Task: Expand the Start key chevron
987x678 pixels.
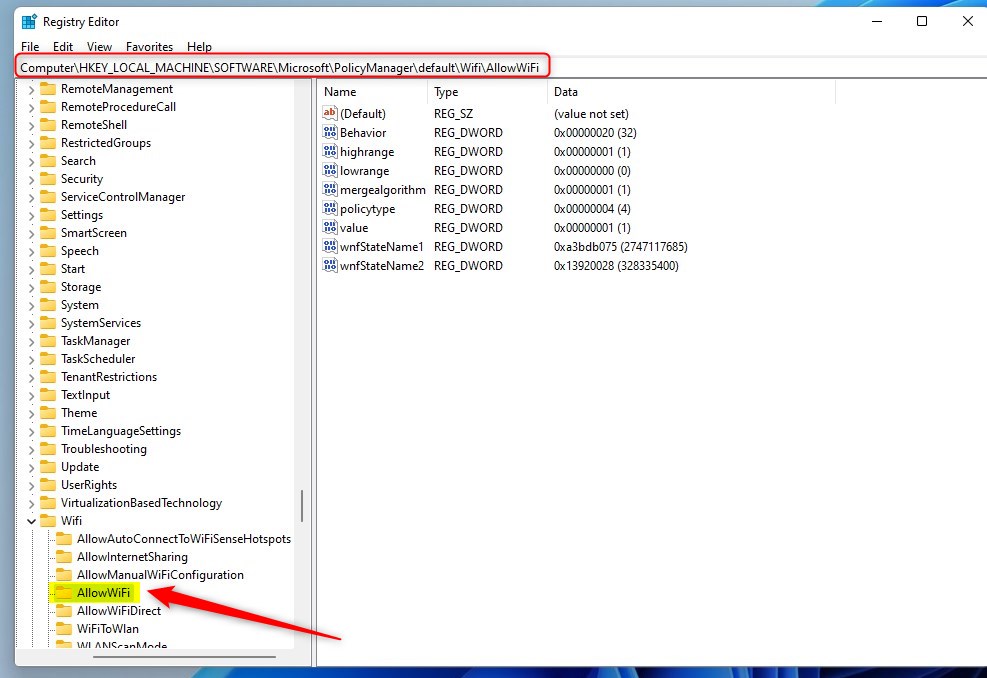Action: click(x=31, y=269)
